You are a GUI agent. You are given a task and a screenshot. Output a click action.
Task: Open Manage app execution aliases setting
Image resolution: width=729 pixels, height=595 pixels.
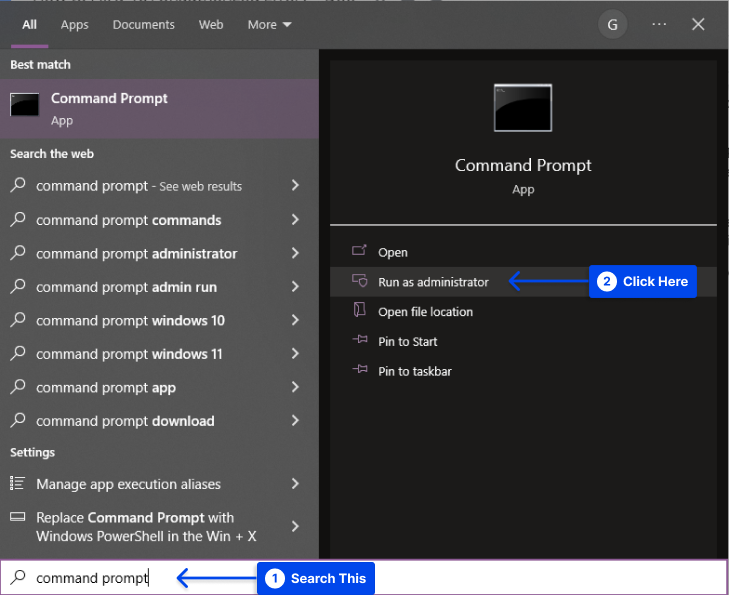159,484
